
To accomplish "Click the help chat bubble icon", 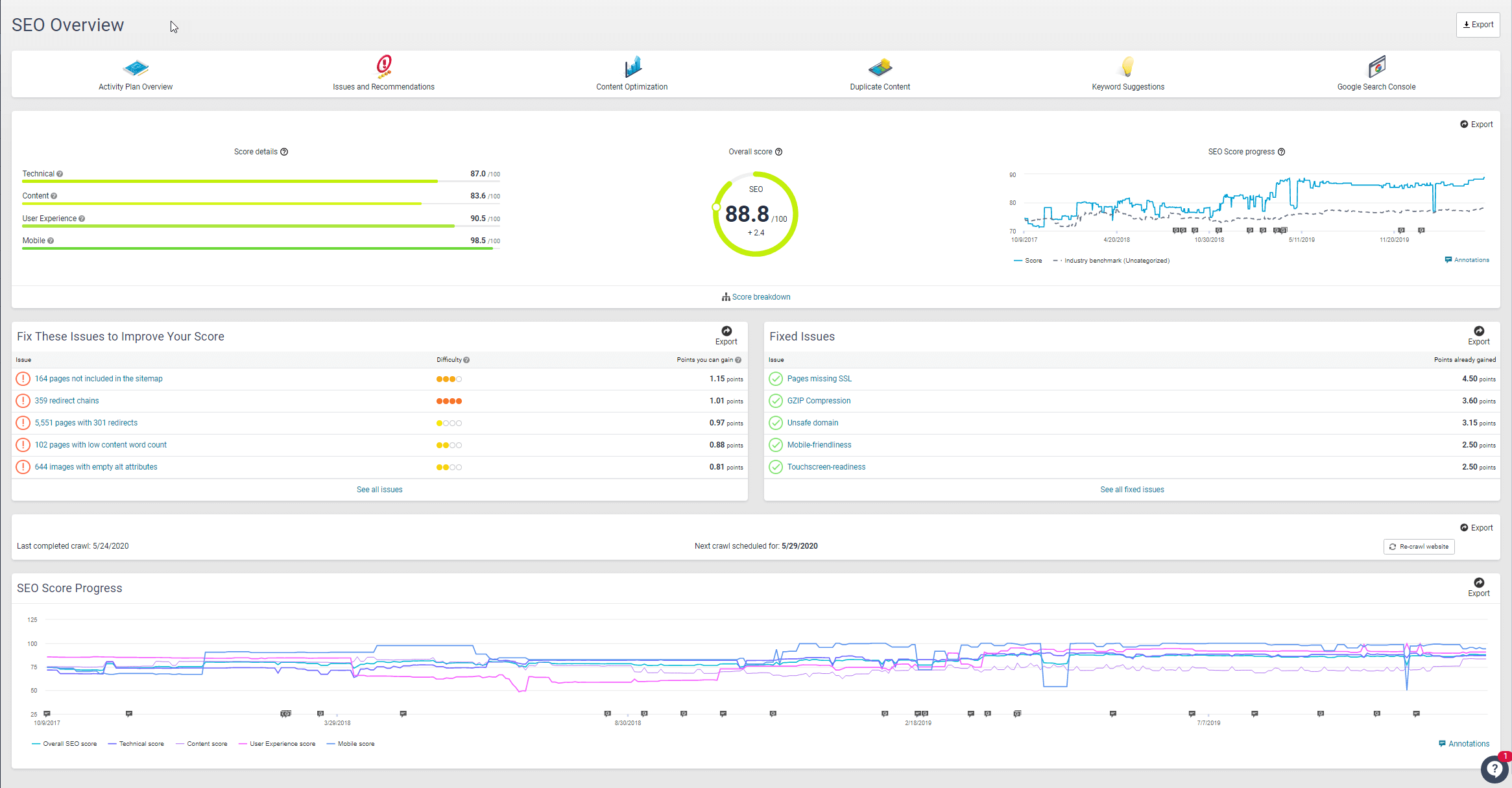I will [x=1494, y=769].
